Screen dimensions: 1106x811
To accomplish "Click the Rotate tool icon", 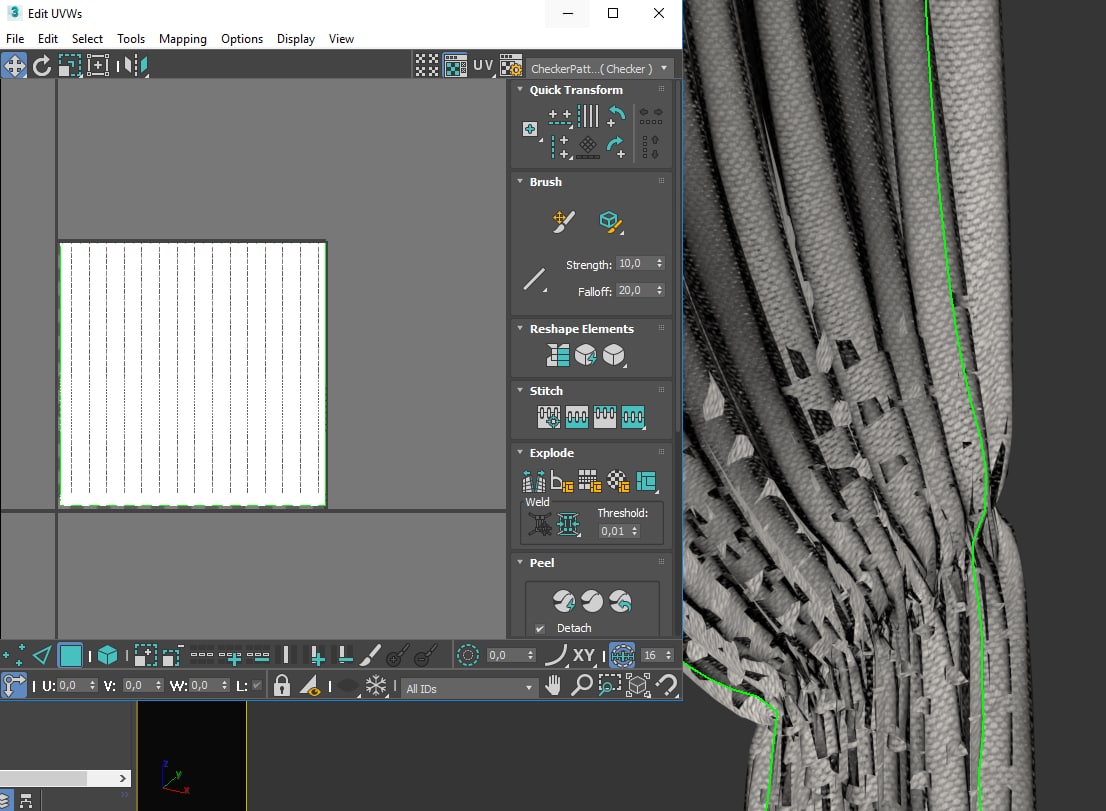I will [x=42, y=66].
